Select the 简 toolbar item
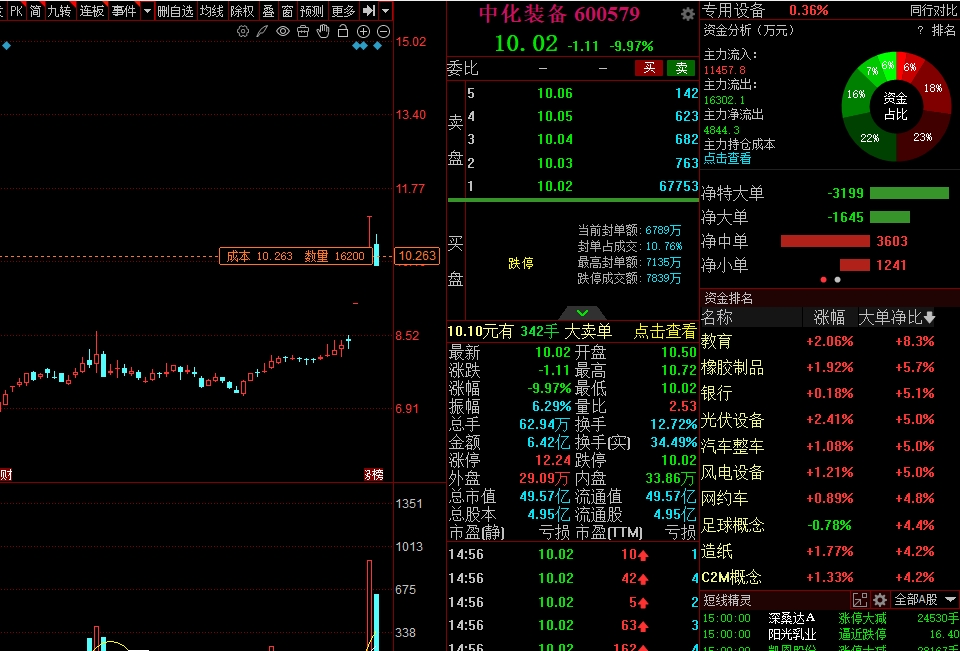 pyautogui.click(x=36, y=10)
